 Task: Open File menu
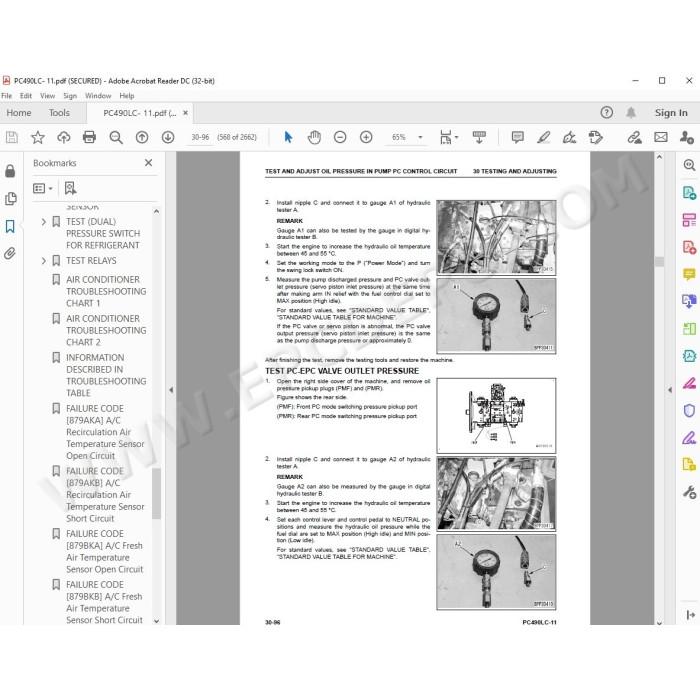[7, 96]
